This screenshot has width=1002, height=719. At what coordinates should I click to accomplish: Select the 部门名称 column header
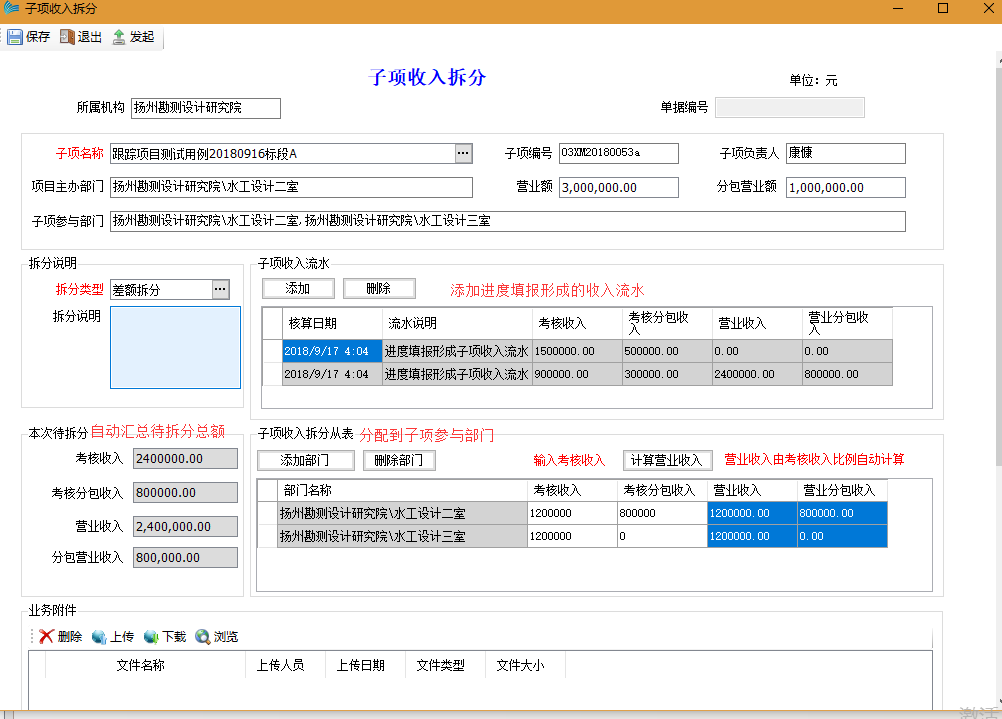point(403,490)
